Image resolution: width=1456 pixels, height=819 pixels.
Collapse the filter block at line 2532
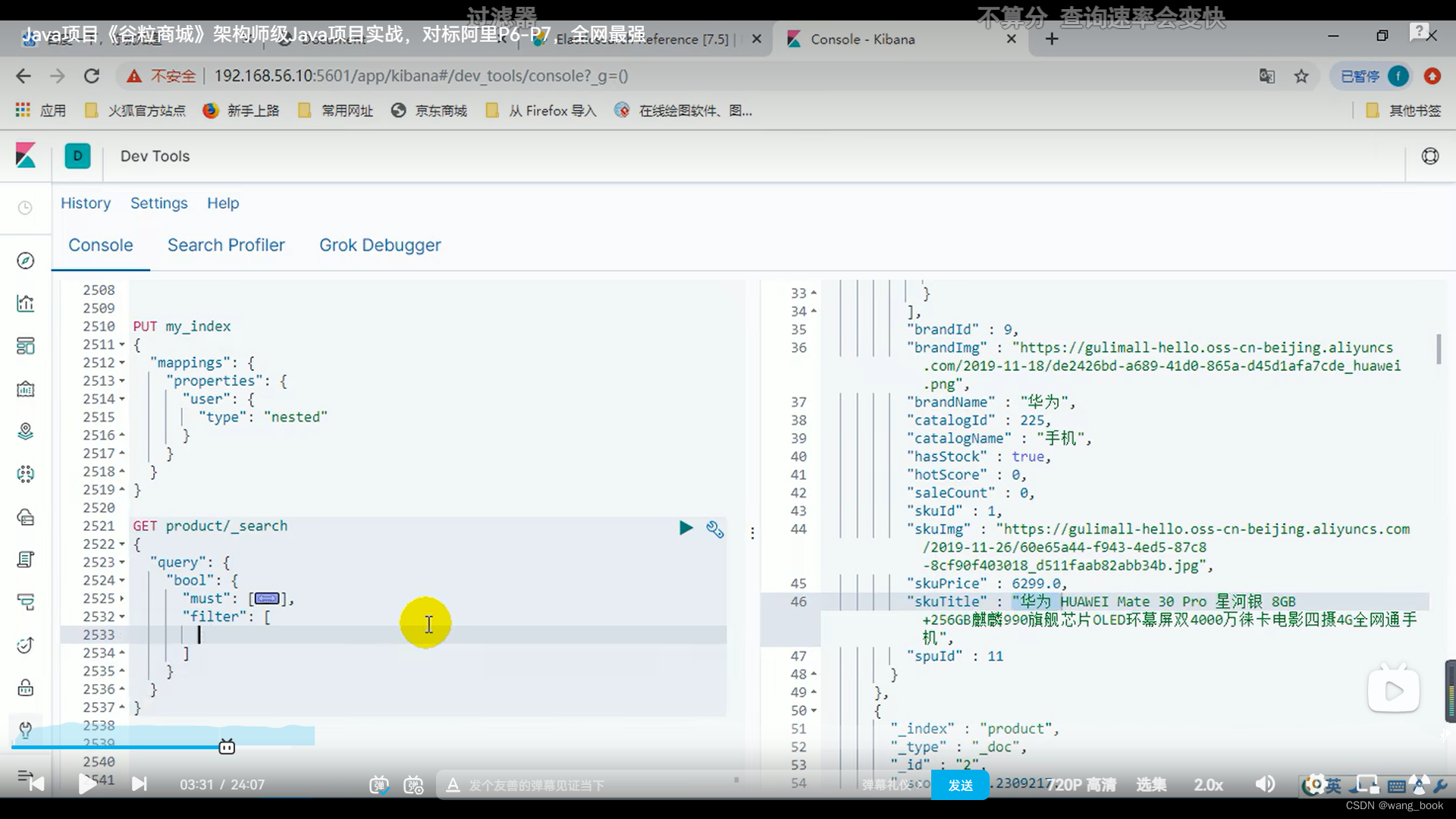[121, 617]
